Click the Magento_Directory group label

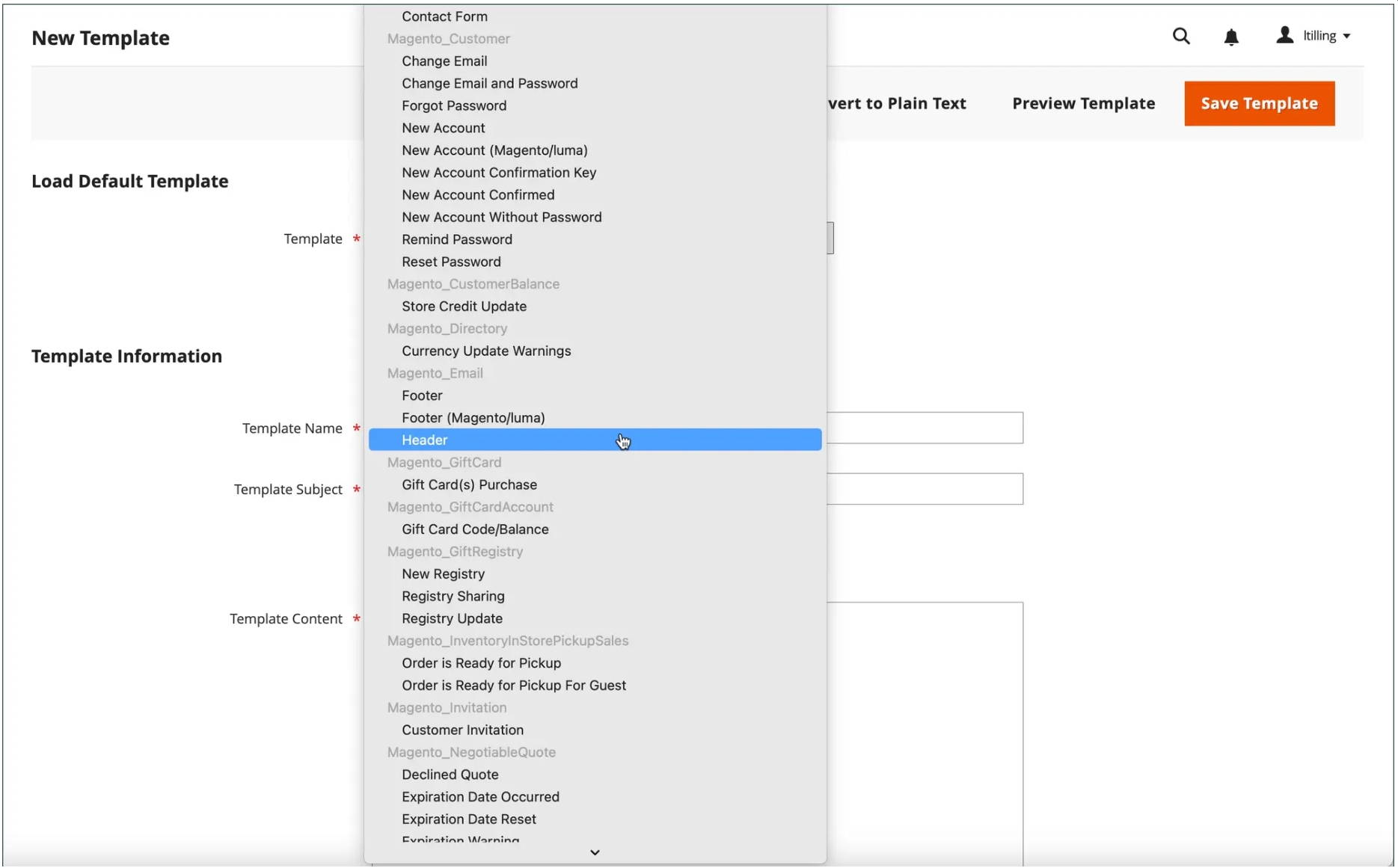447,329
